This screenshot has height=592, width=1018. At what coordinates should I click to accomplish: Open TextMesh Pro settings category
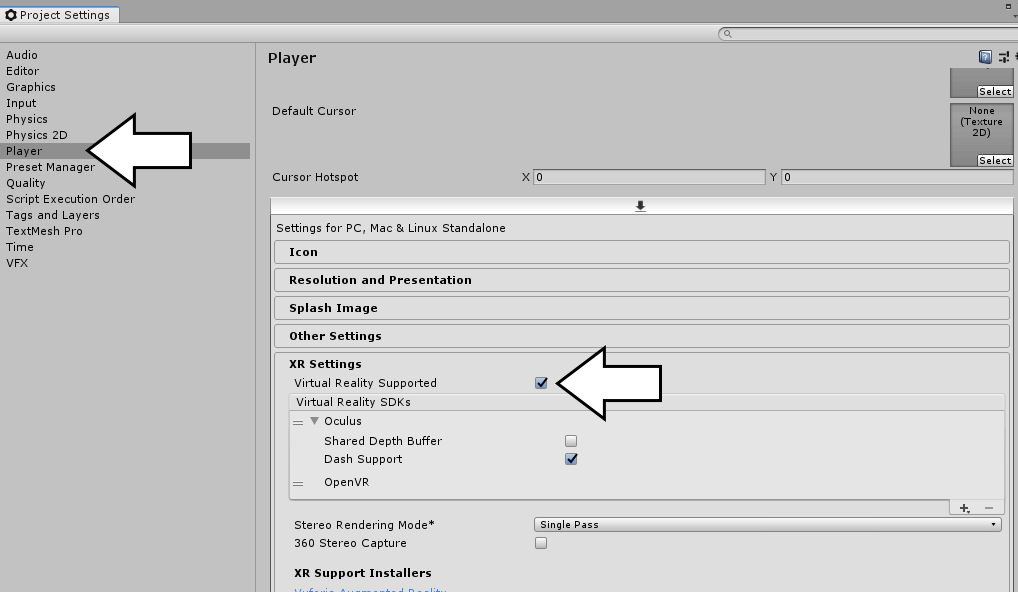[44, 231]
